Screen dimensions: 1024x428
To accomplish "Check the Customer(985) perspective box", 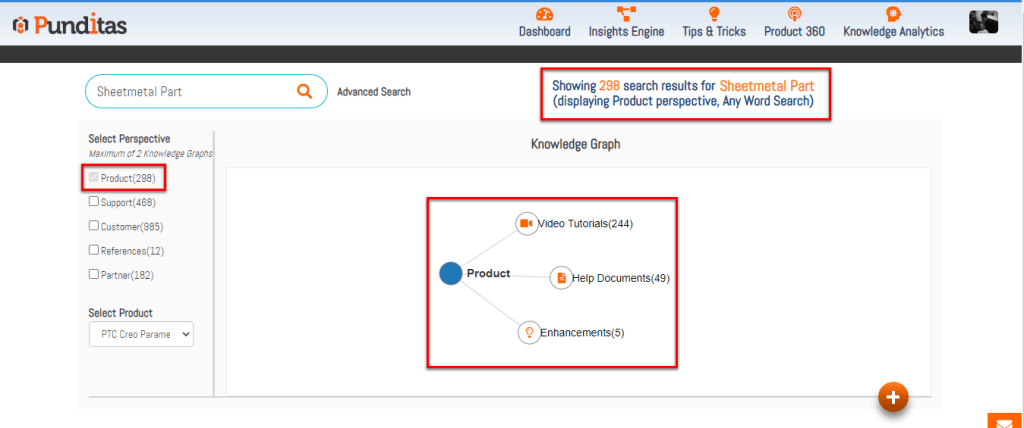I will [x=94, y=226].
